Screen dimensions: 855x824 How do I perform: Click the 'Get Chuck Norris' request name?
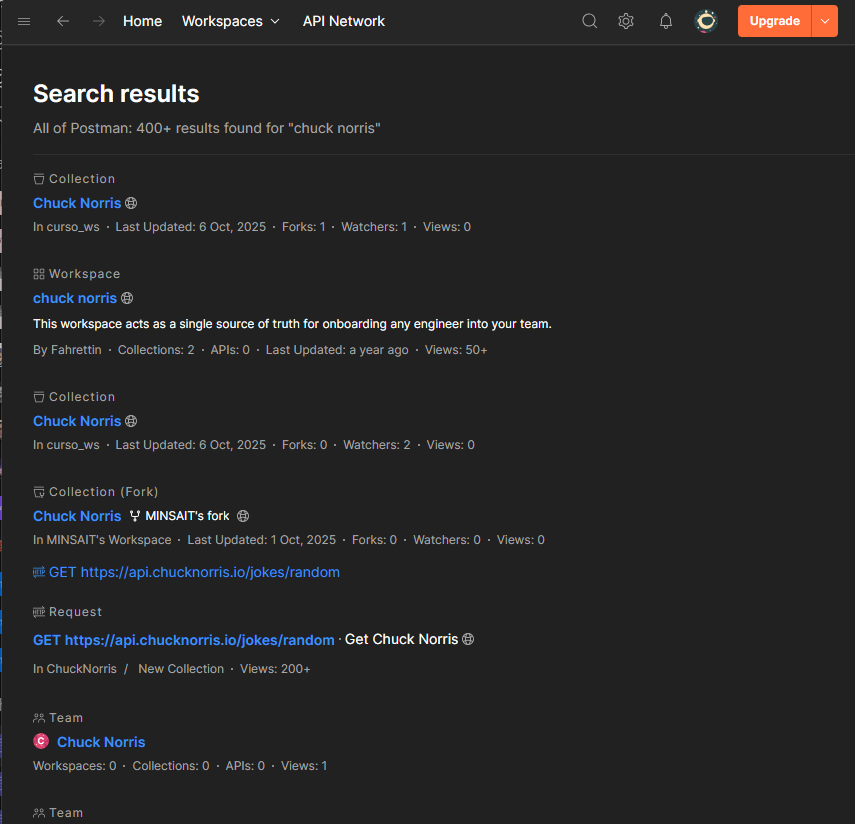(401, 639)
